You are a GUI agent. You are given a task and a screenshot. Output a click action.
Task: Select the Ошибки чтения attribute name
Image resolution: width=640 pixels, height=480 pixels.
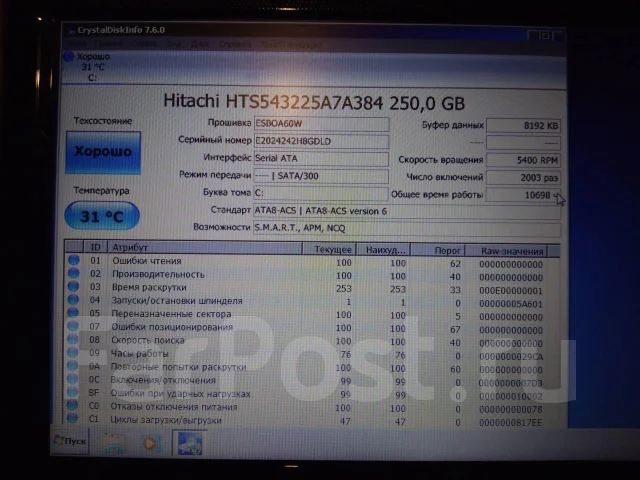click(147, 261)
